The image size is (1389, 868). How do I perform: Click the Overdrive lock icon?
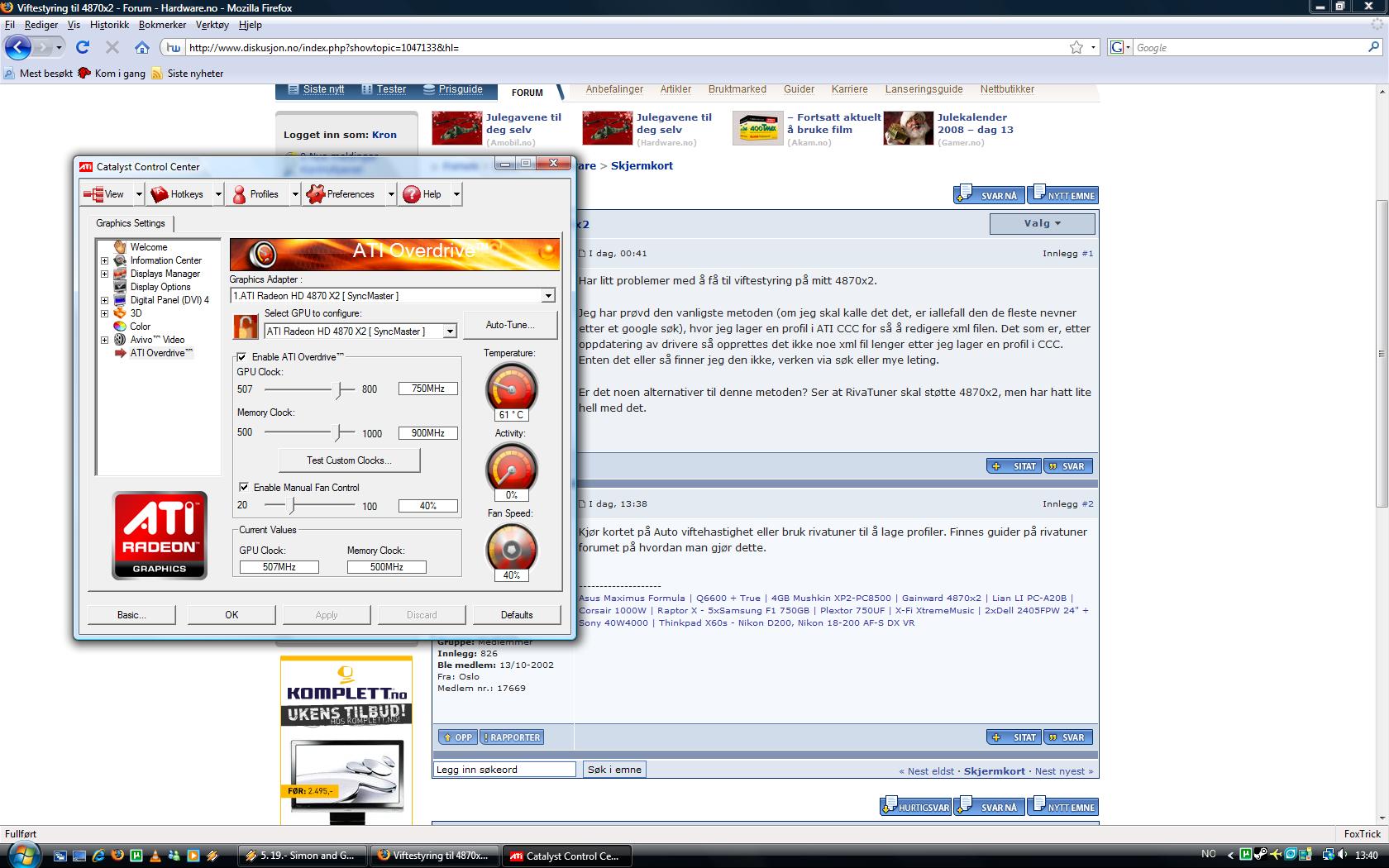click(246, 327)
